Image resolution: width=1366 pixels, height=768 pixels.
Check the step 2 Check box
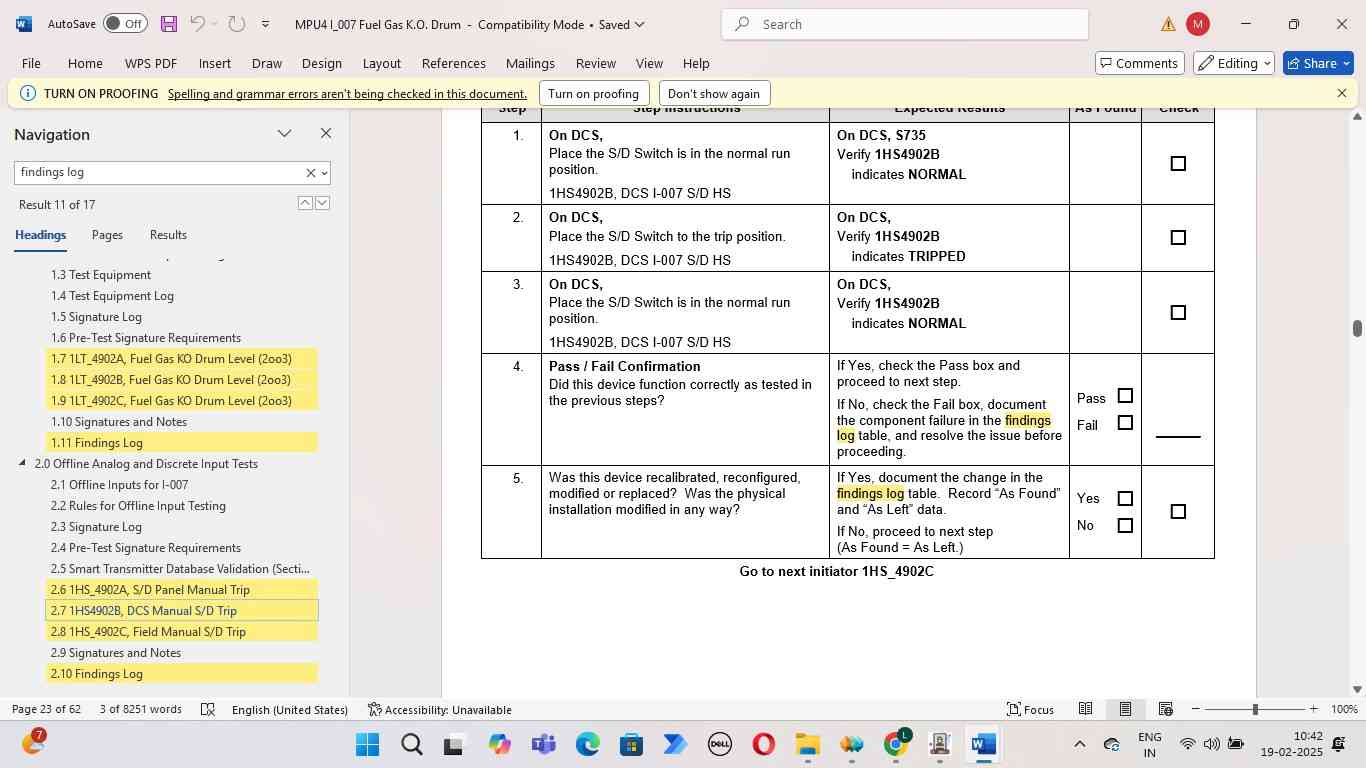click(1178, 238)
